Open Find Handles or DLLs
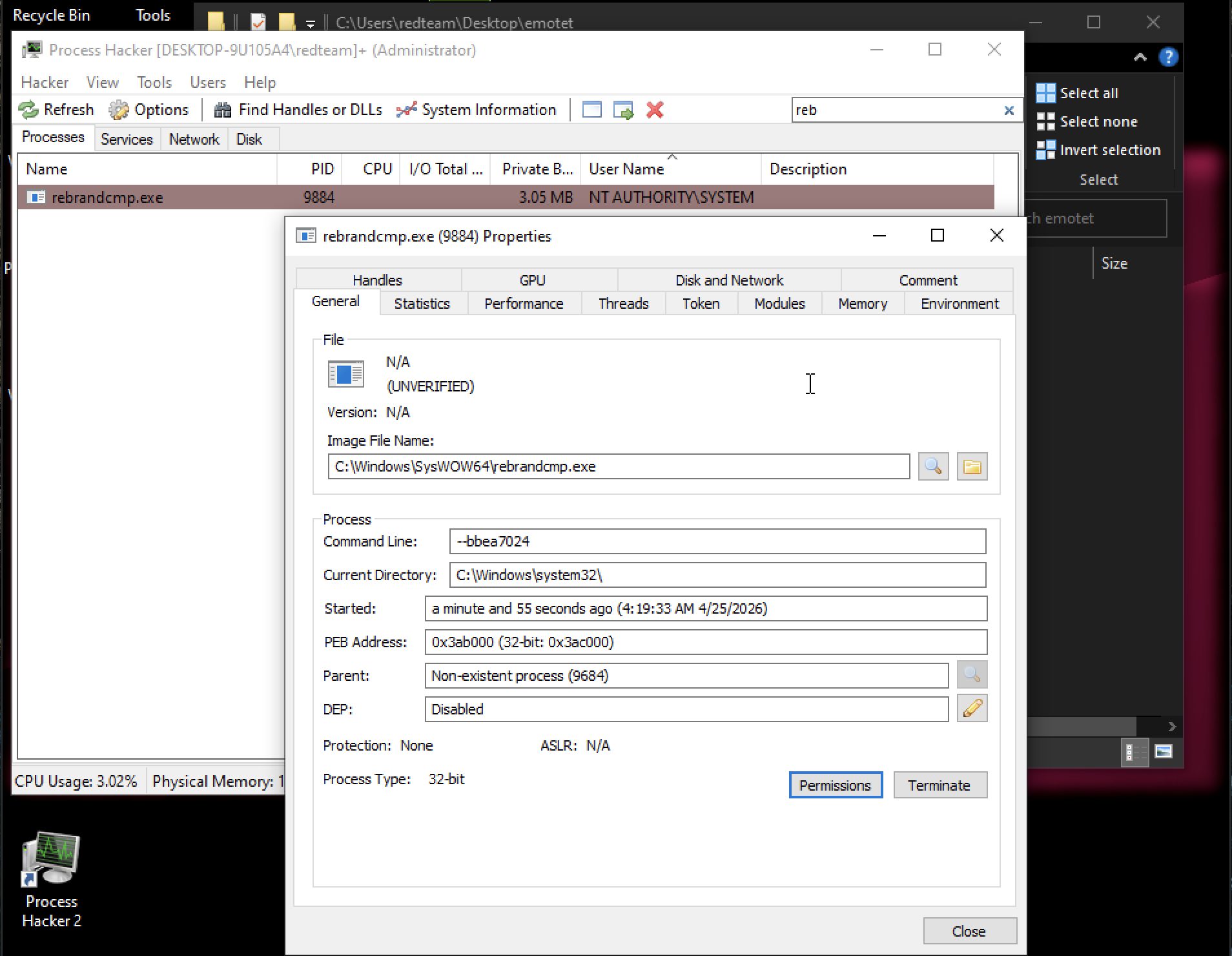Viewport: 1232px width, 956px height. (x=298, y=110)
